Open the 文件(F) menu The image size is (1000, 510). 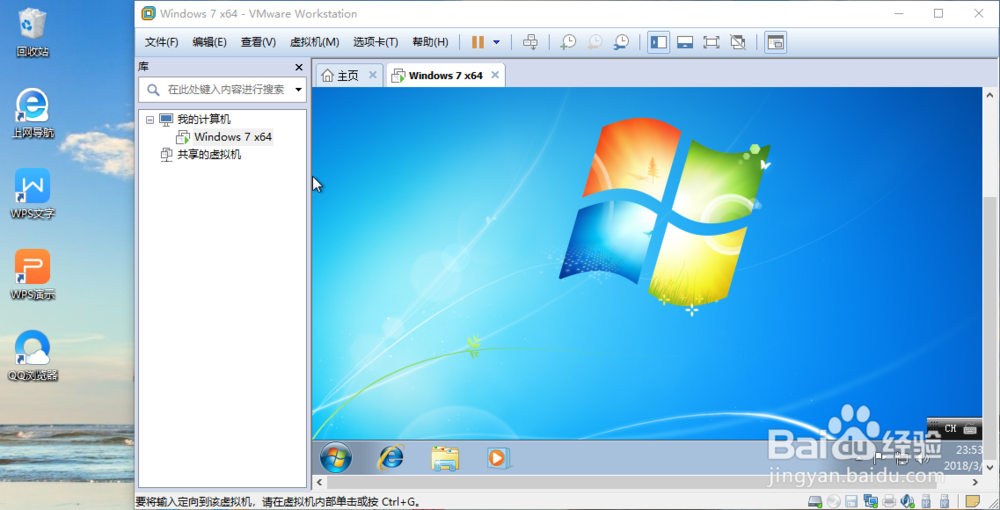coord(161,42)
